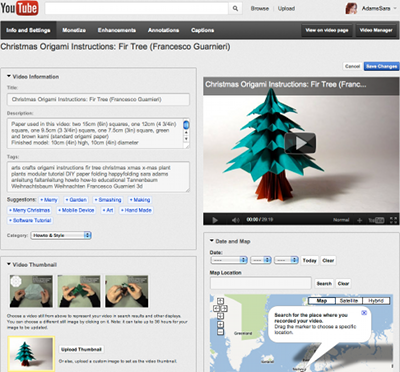
Task: Click the search magnifier button
Action: [x=235, y=9]
